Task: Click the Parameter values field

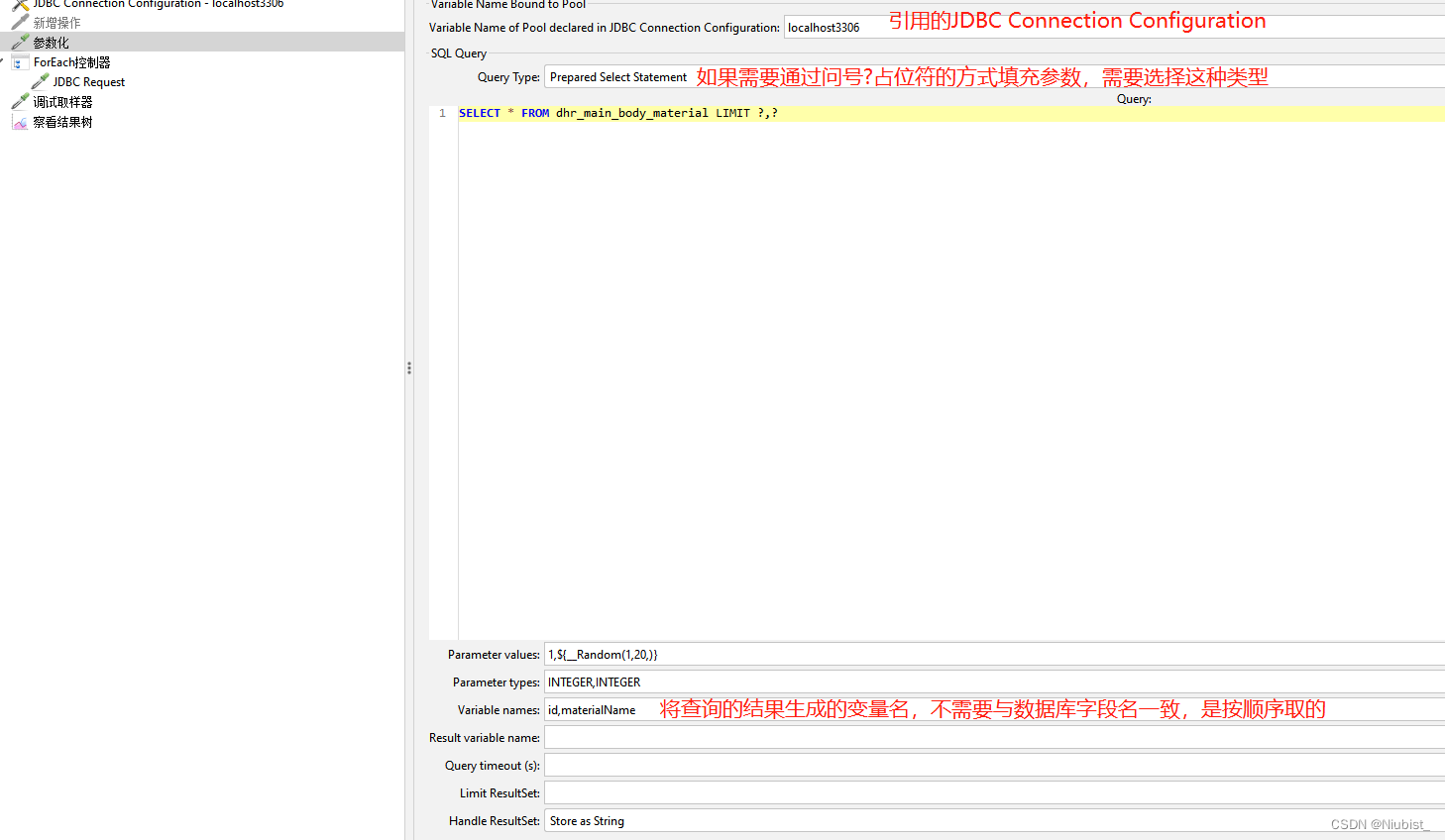Action: point(994,655)
